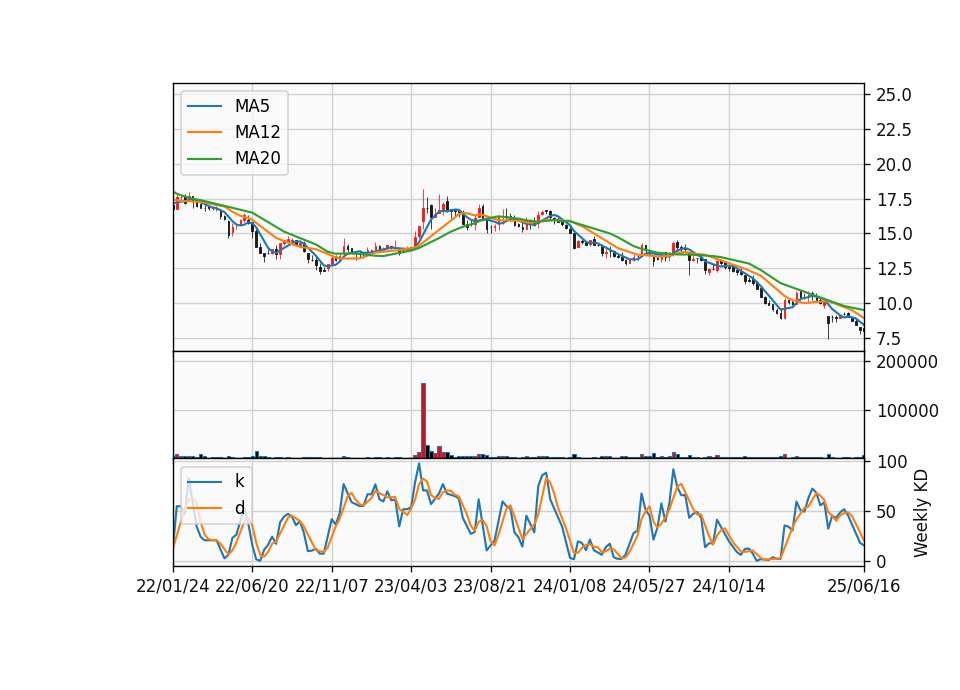Click the 25.0 price axis label

(894, 95)
